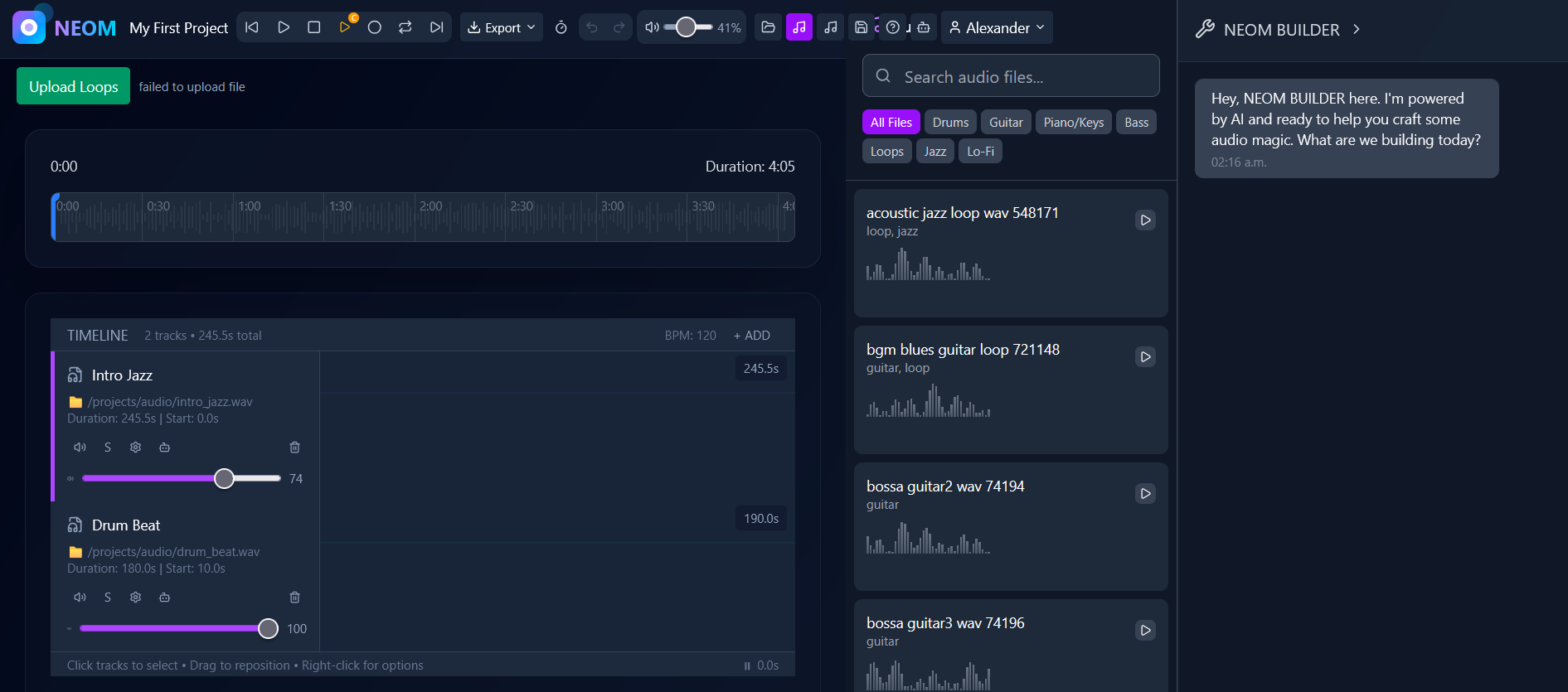Delete the Intro Jazz track
This screenshot has height=692, width=1568.
(x=294, y=448)
